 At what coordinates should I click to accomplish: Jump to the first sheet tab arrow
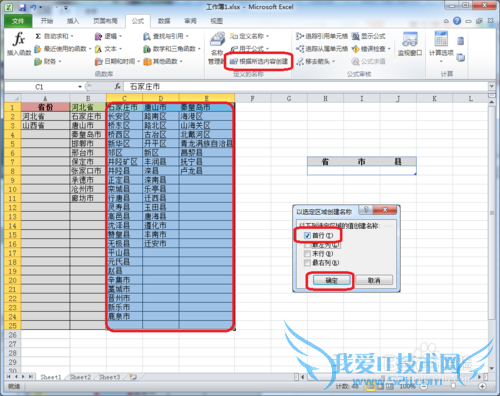[x=9, y=377]
